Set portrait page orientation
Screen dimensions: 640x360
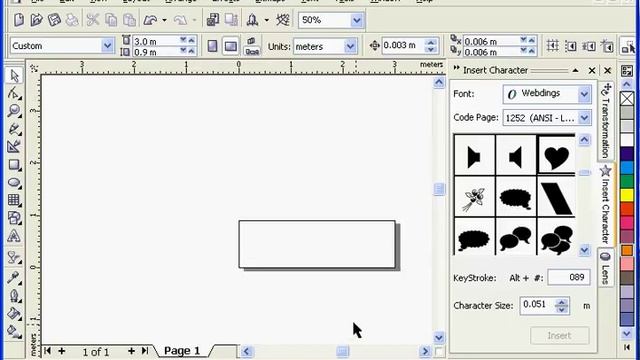click(x=212, y=46)
